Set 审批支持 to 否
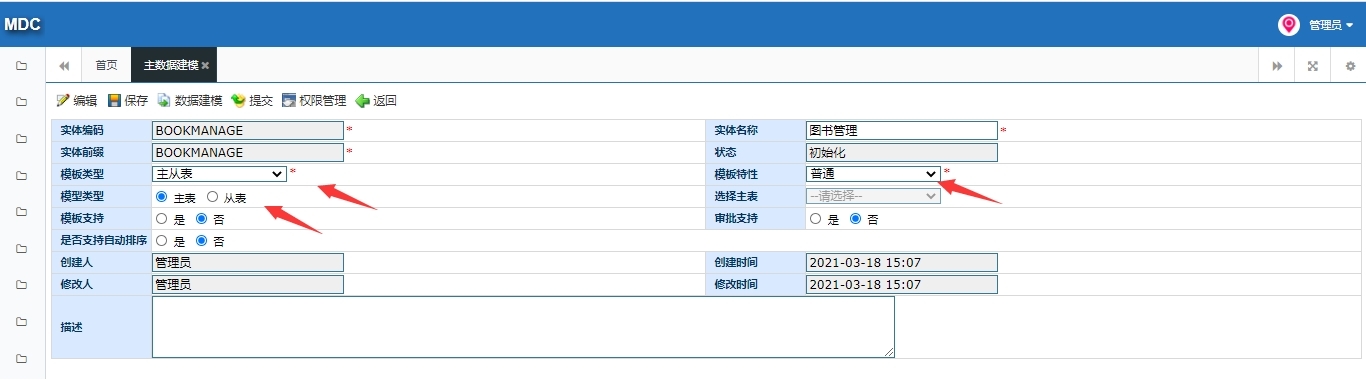Viewport: 1366px width, 381px height. (856, 218)
